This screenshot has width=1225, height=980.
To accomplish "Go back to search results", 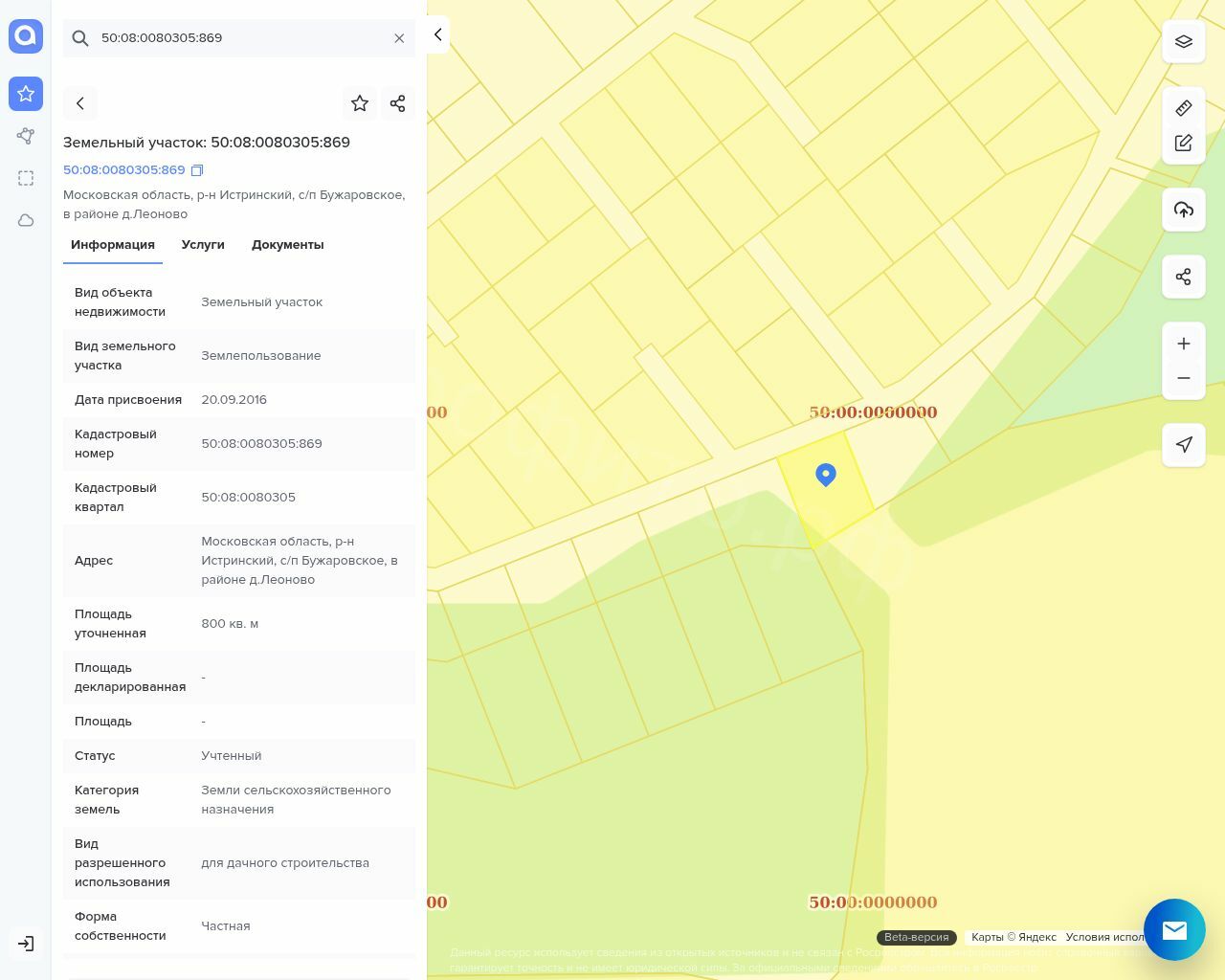I will click(80, 103).
